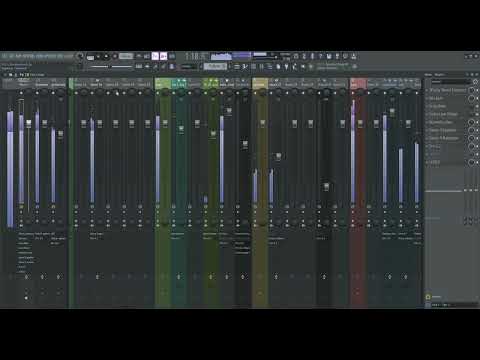
Task: Select the red mixer track label
Action: (358, 84)
